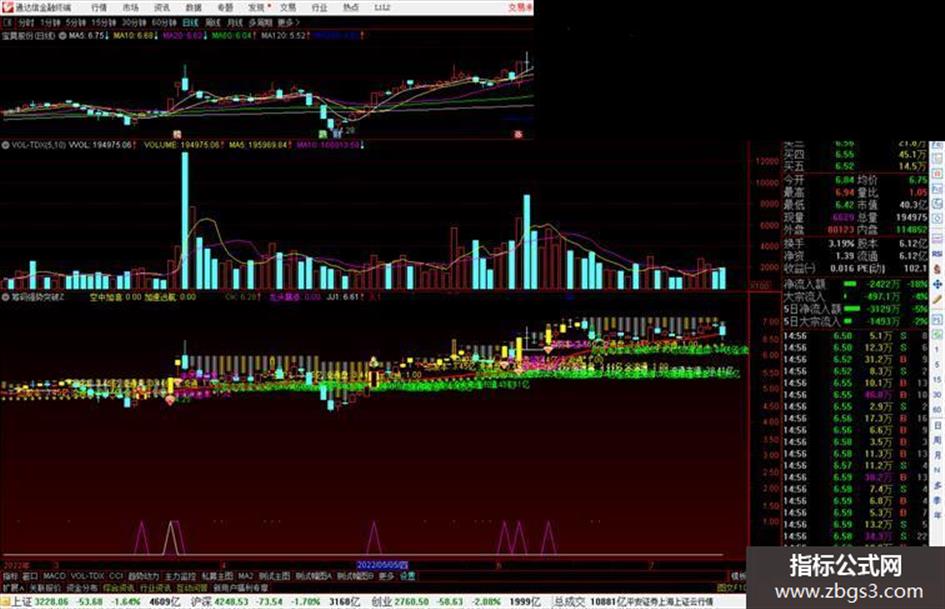Click the 筹码强势突破 indicator settings circle
This screenshot has height=609, width=945.
point(5,297)
